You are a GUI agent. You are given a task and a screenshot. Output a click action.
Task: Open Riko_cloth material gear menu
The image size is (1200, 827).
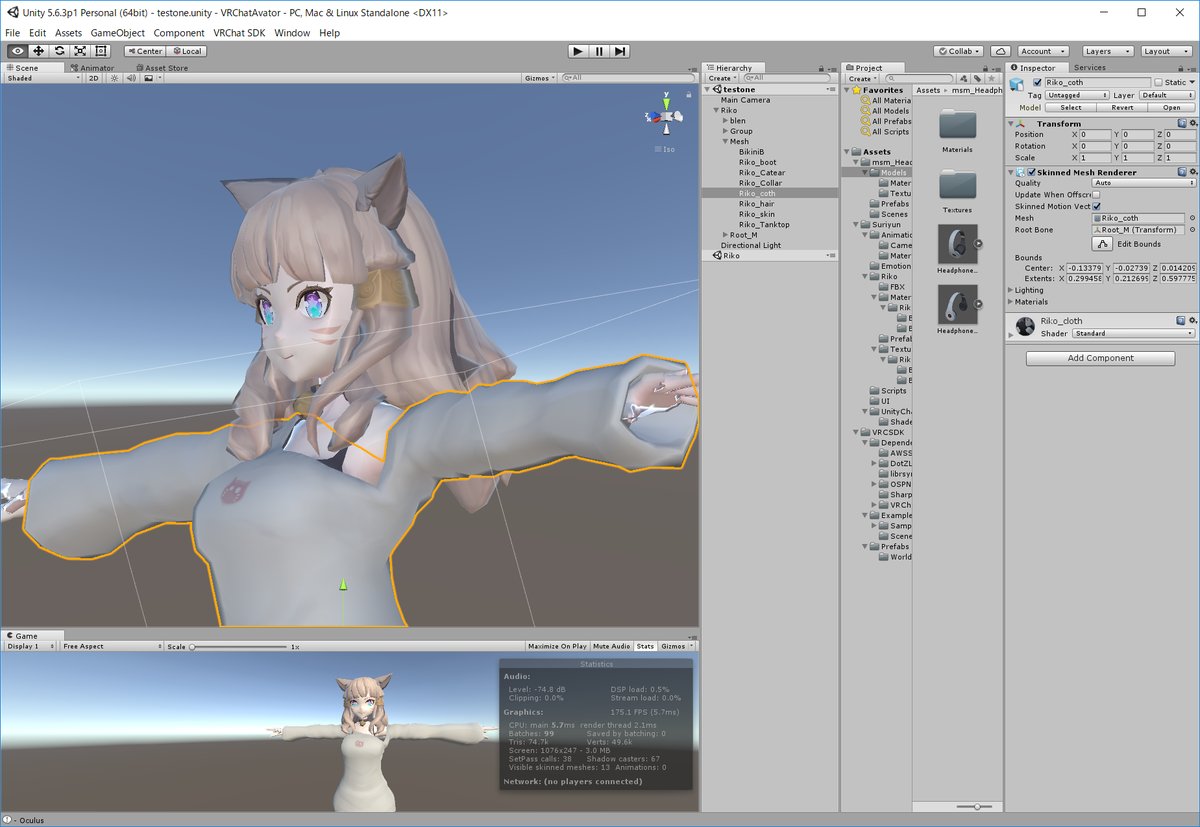coord(1192,321)
